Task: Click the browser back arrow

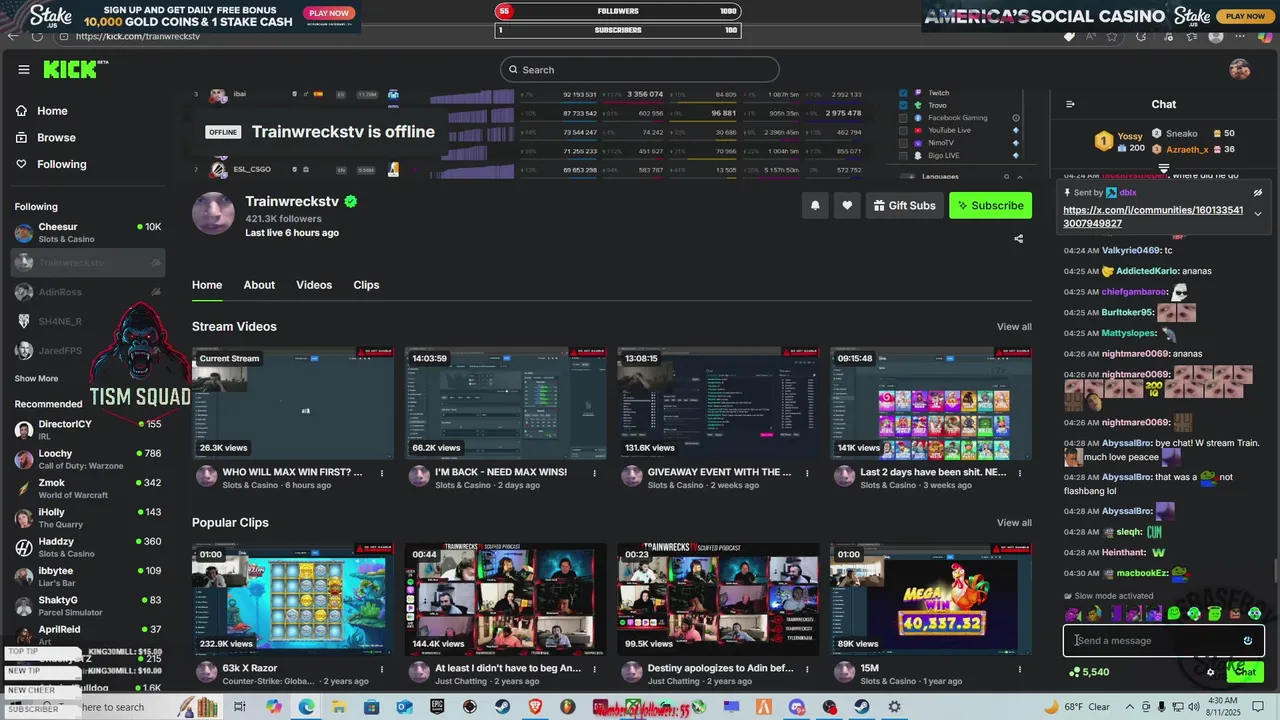Action: coord(13,36)
